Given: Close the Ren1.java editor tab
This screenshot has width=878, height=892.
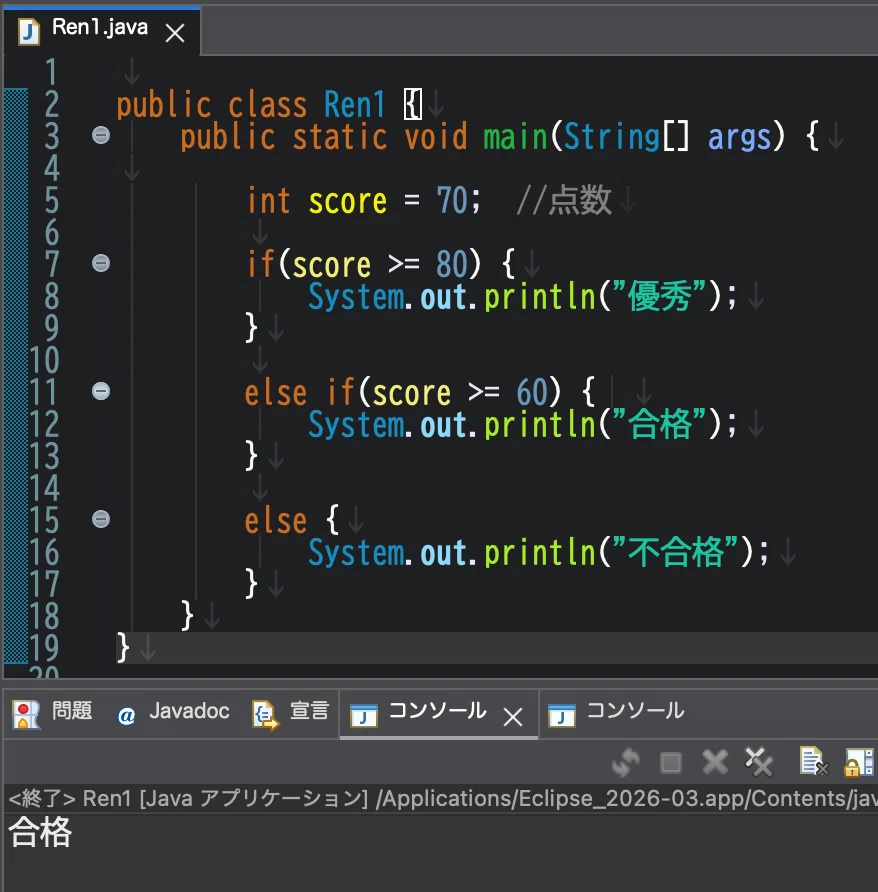Looking at the screenshot, I should click(x=175, y=33).
